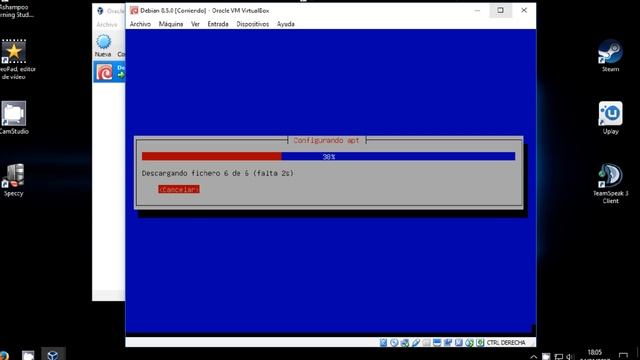Click the 38% download progress bar
This screenshot has height=360, width=640.
(x=329, y=156)
